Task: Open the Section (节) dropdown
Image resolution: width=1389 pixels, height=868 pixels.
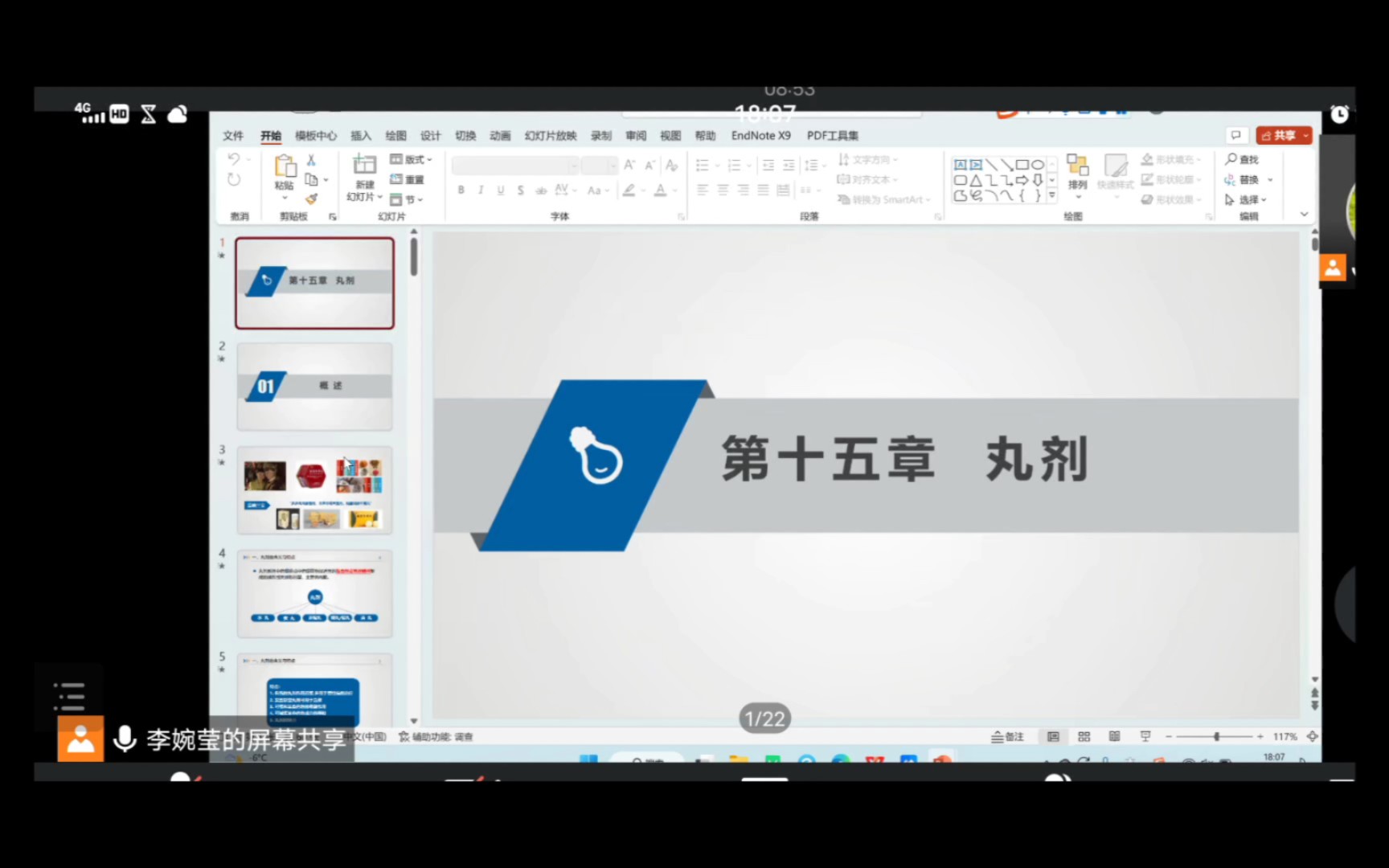Action: coord(407,199)
